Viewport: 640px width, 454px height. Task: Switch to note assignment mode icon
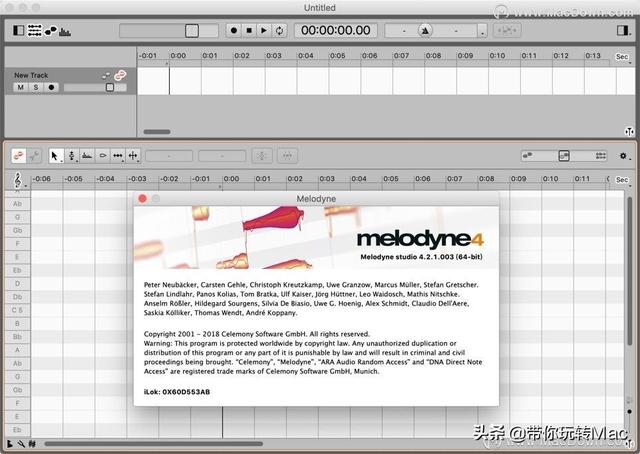coord(34,156)
